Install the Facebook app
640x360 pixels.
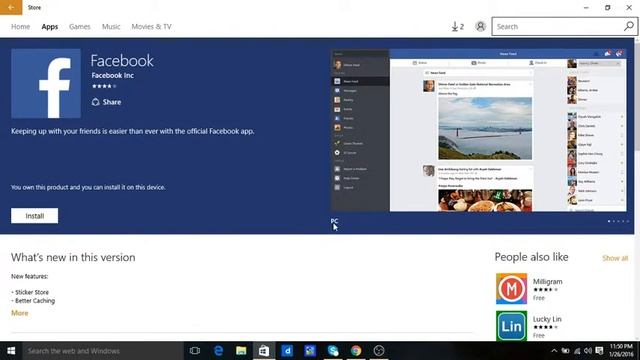point(35,216)
